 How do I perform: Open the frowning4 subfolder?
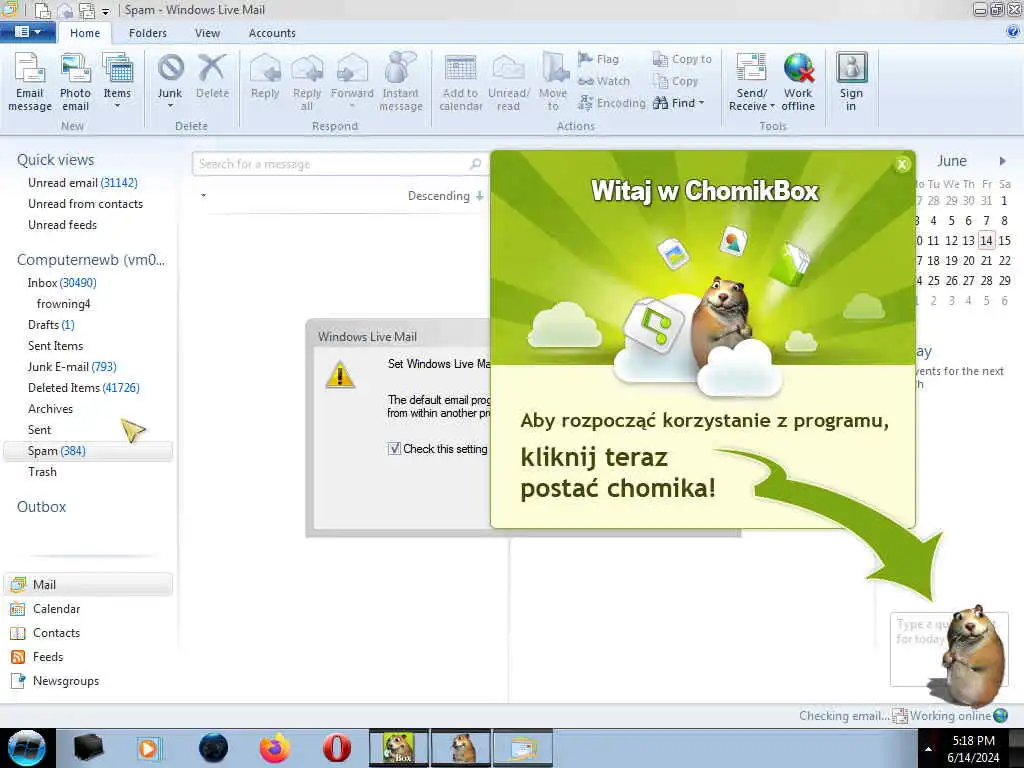[x=63, y=304]
